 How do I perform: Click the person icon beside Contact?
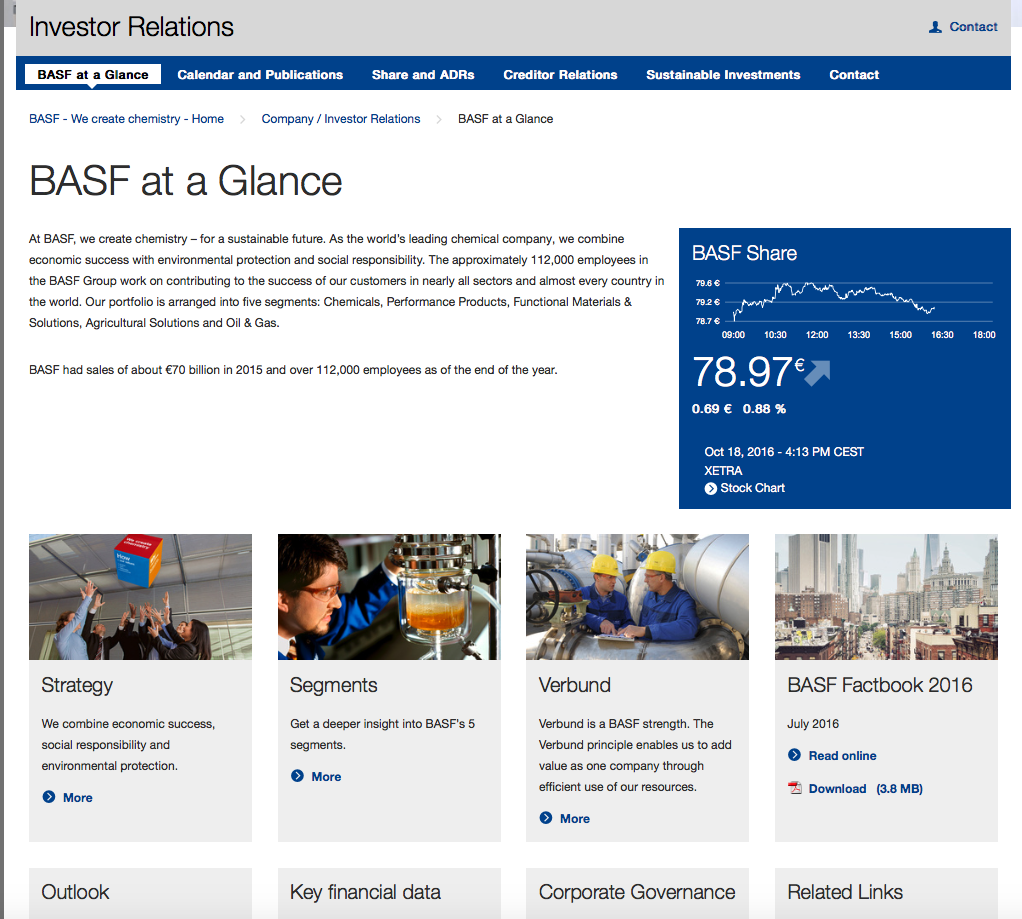pyautogui.click(x=935, y=27)
